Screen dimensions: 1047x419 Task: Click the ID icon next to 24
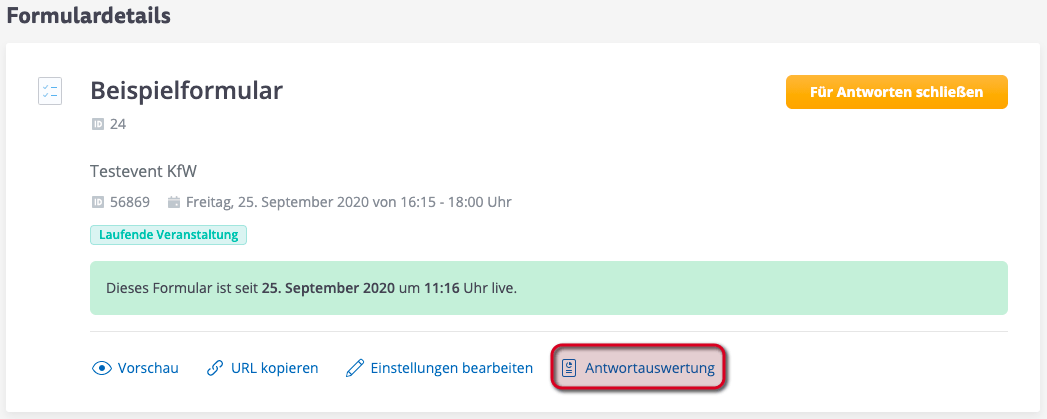(x=98, y=125)
